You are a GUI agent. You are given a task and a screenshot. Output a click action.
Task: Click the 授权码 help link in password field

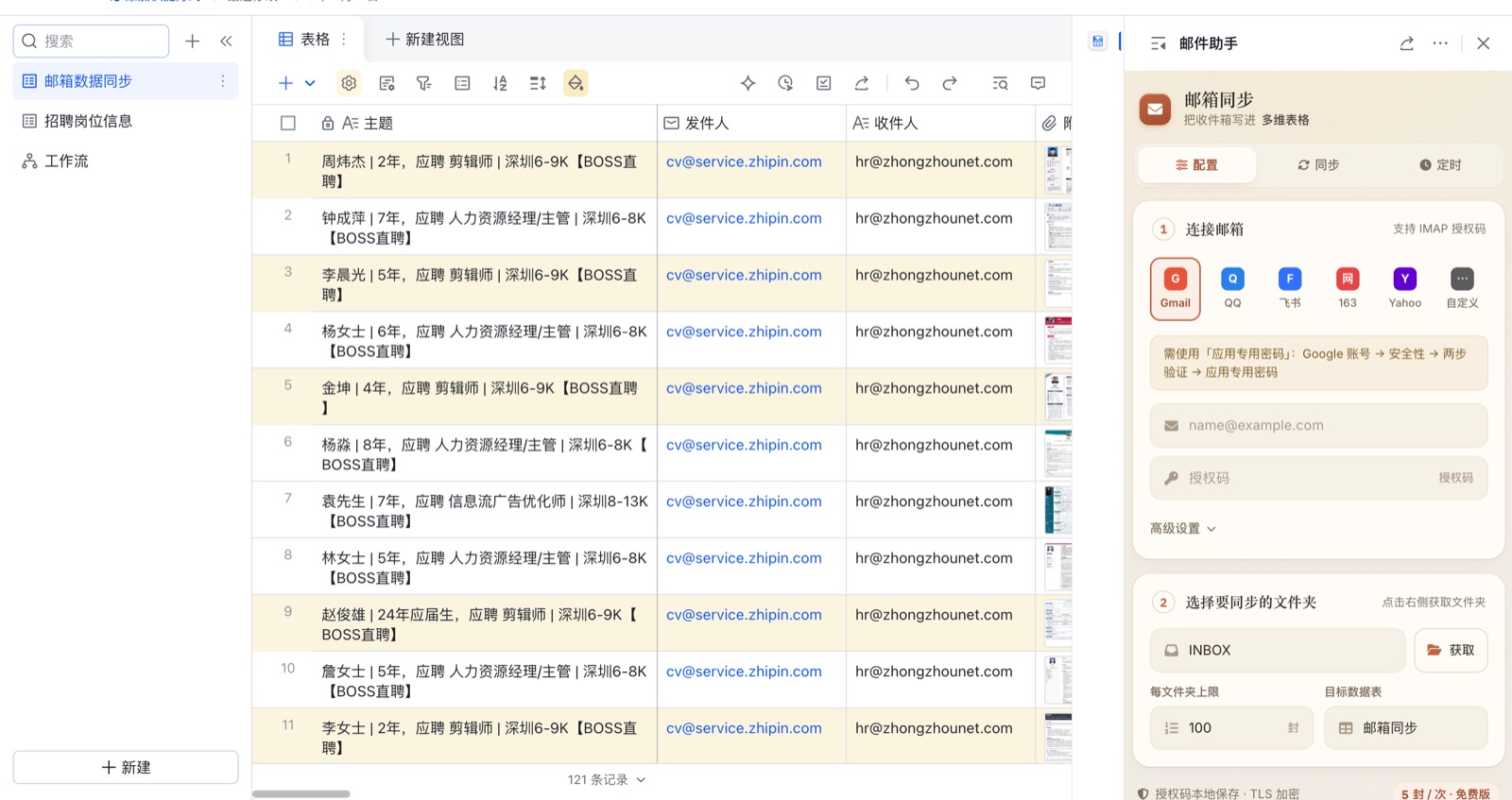[x=1455, y=478]
